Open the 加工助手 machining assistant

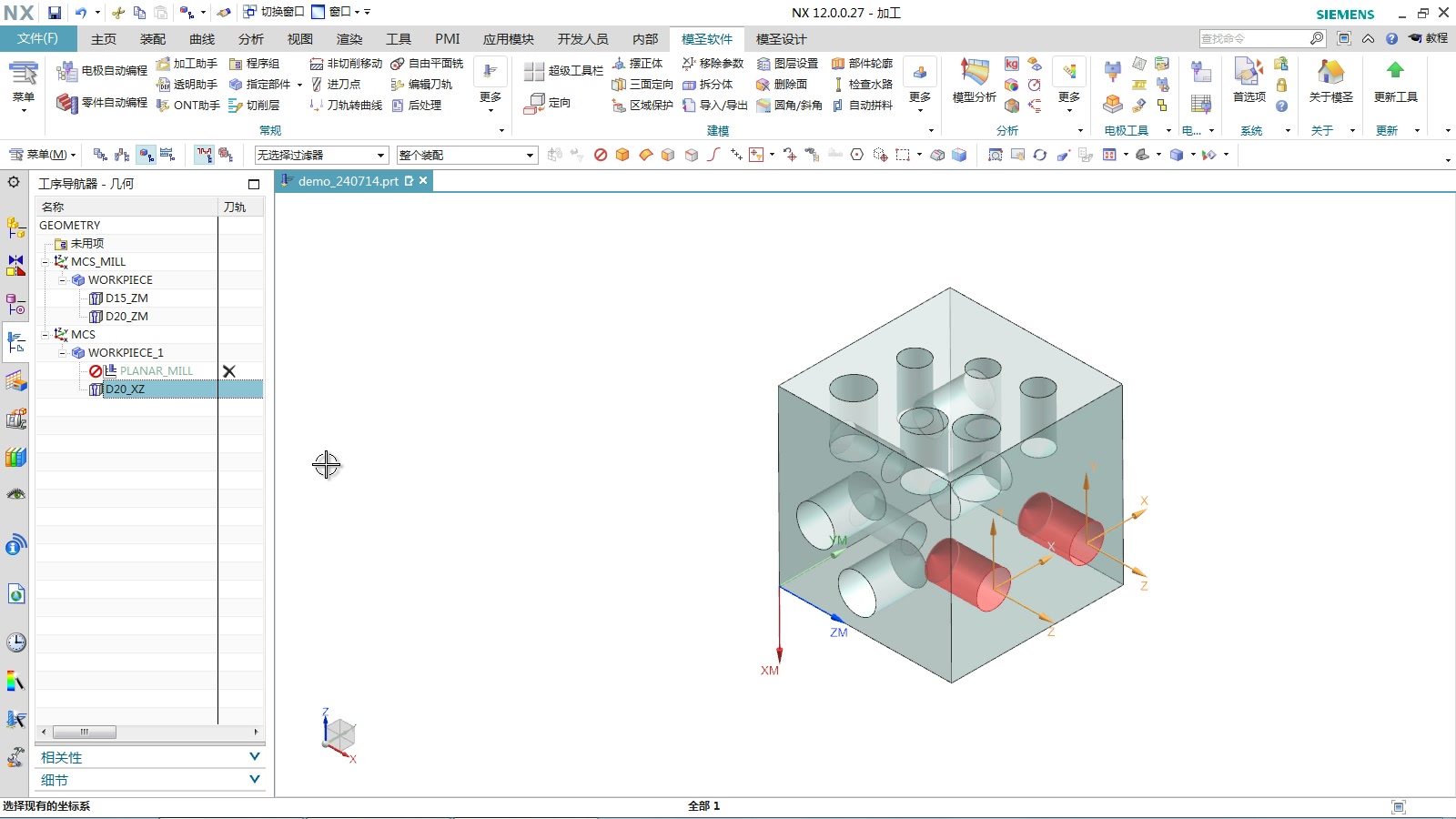pos(187,64)
